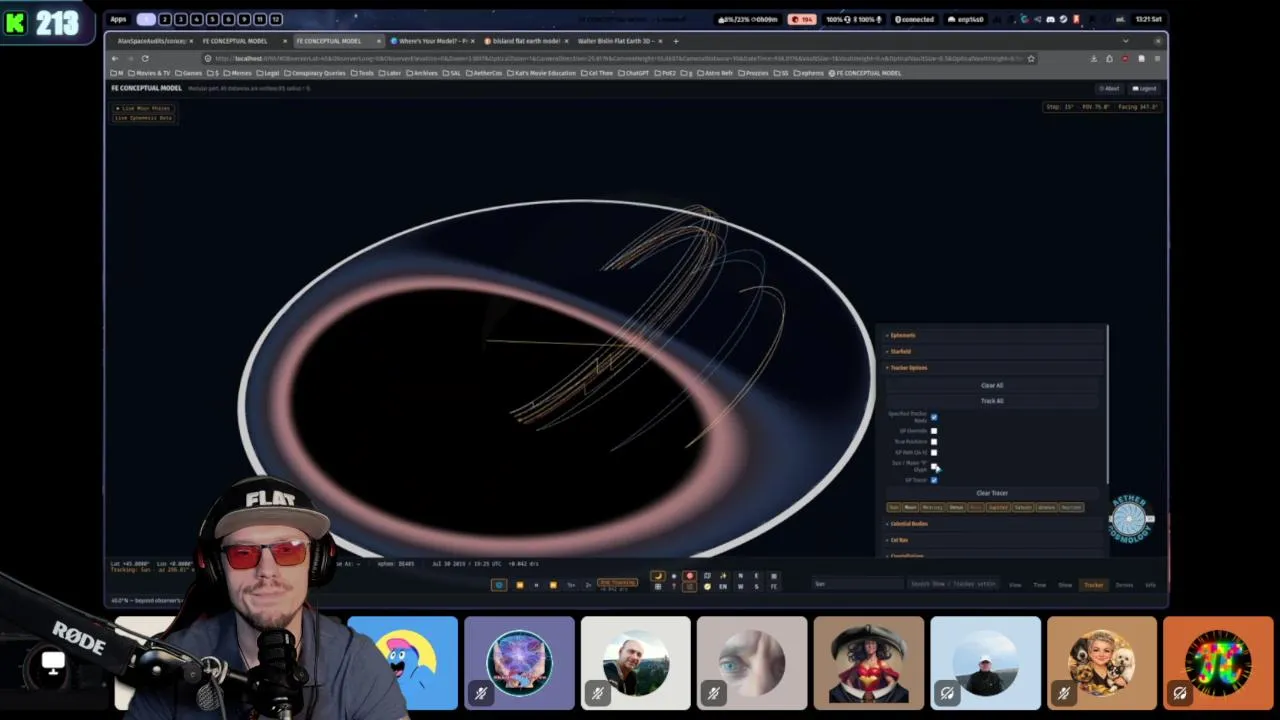Open a new browser tab with plus
The width and height of the screenshot is (1280, 720).
(x=676, y=41)
